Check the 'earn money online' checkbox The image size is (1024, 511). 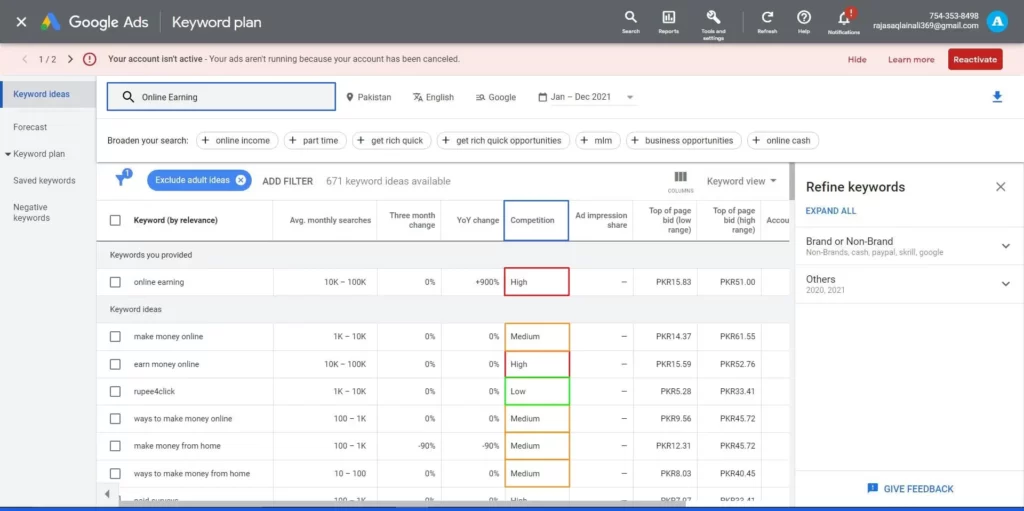pos(115,364)
